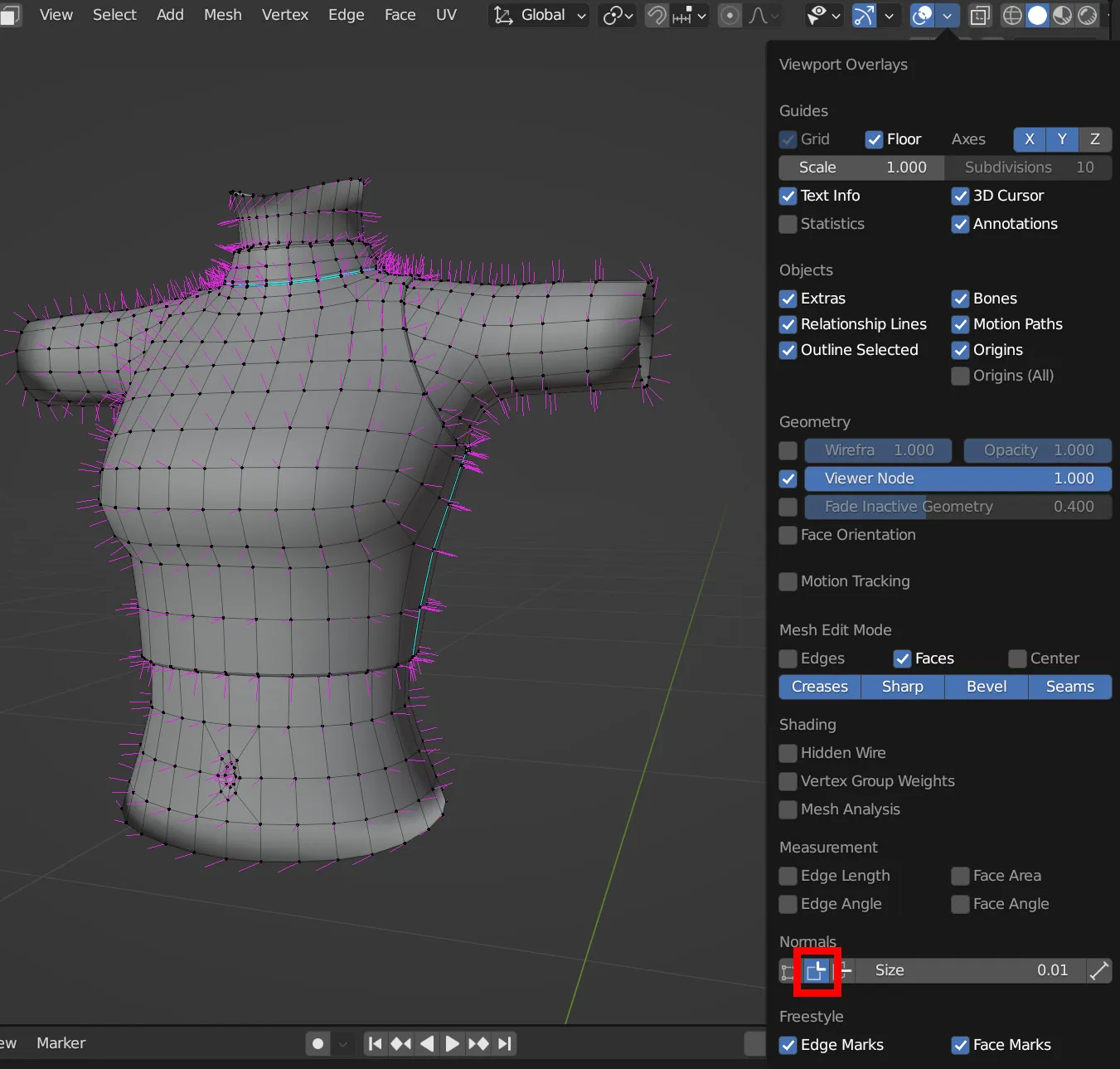Toggle the Y axis button

click(x=1062, y=139)
